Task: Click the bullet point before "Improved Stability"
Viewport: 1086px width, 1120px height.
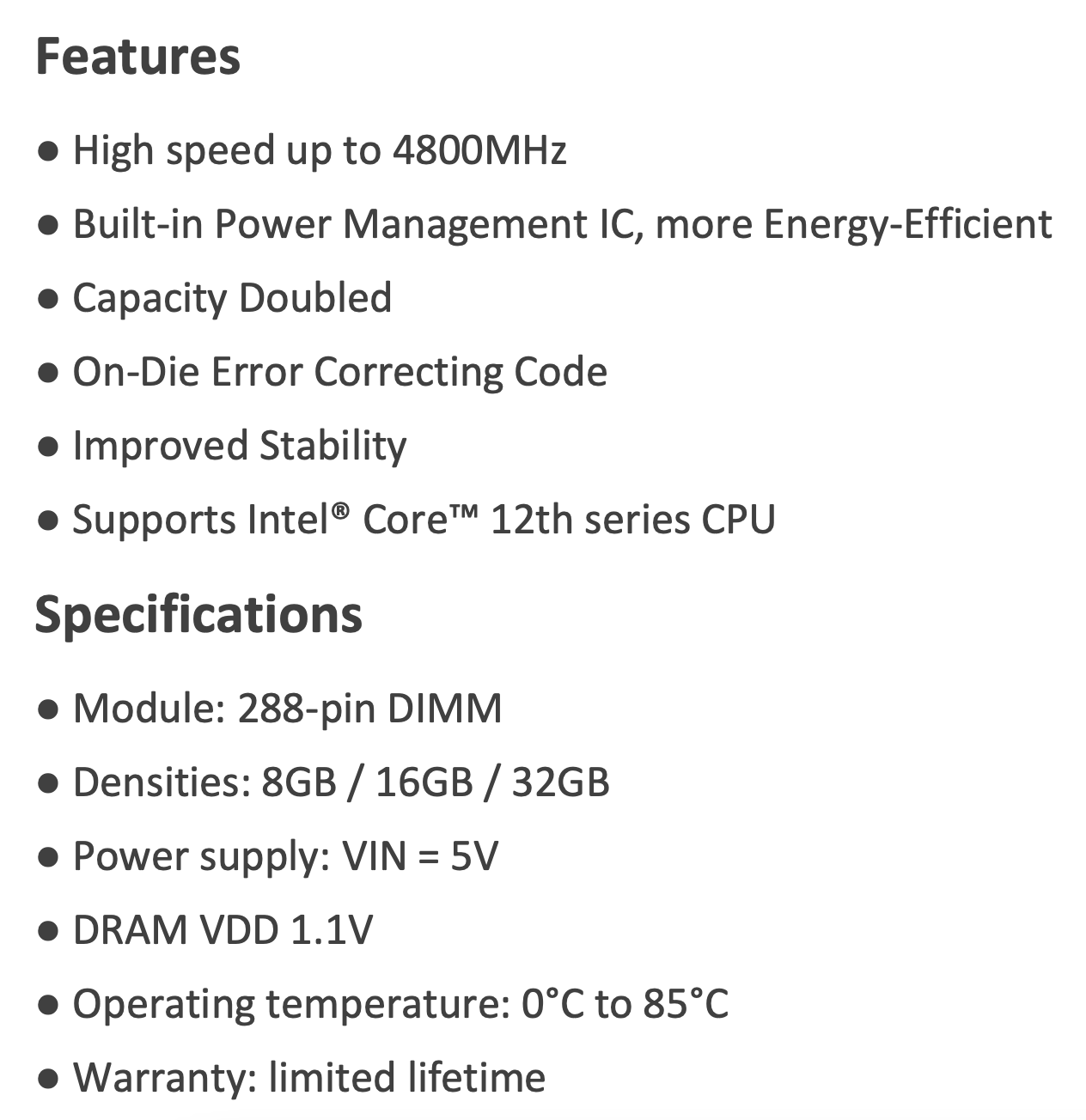Action: [49, 447]
